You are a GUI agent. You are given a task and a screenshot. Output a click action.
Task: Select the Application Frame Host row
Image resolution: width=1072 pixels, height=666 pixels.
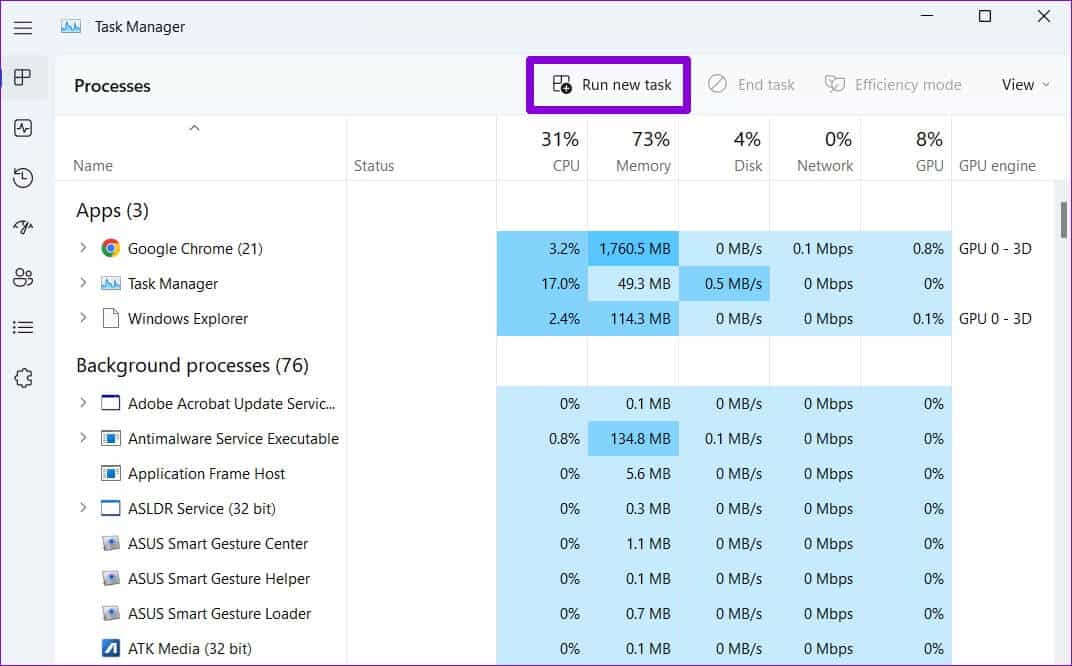tap(554, 474)
